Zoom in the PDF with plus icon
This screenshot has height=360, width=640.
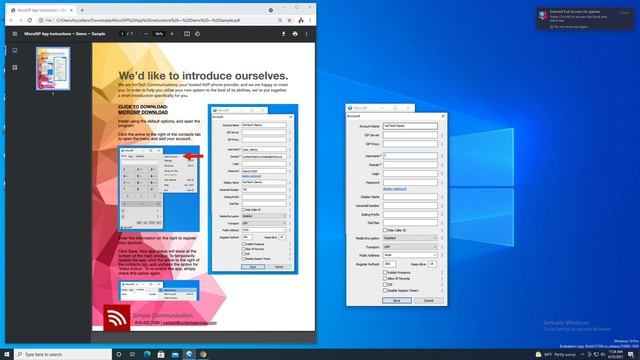pyautogui.click(x=172, y=34)
